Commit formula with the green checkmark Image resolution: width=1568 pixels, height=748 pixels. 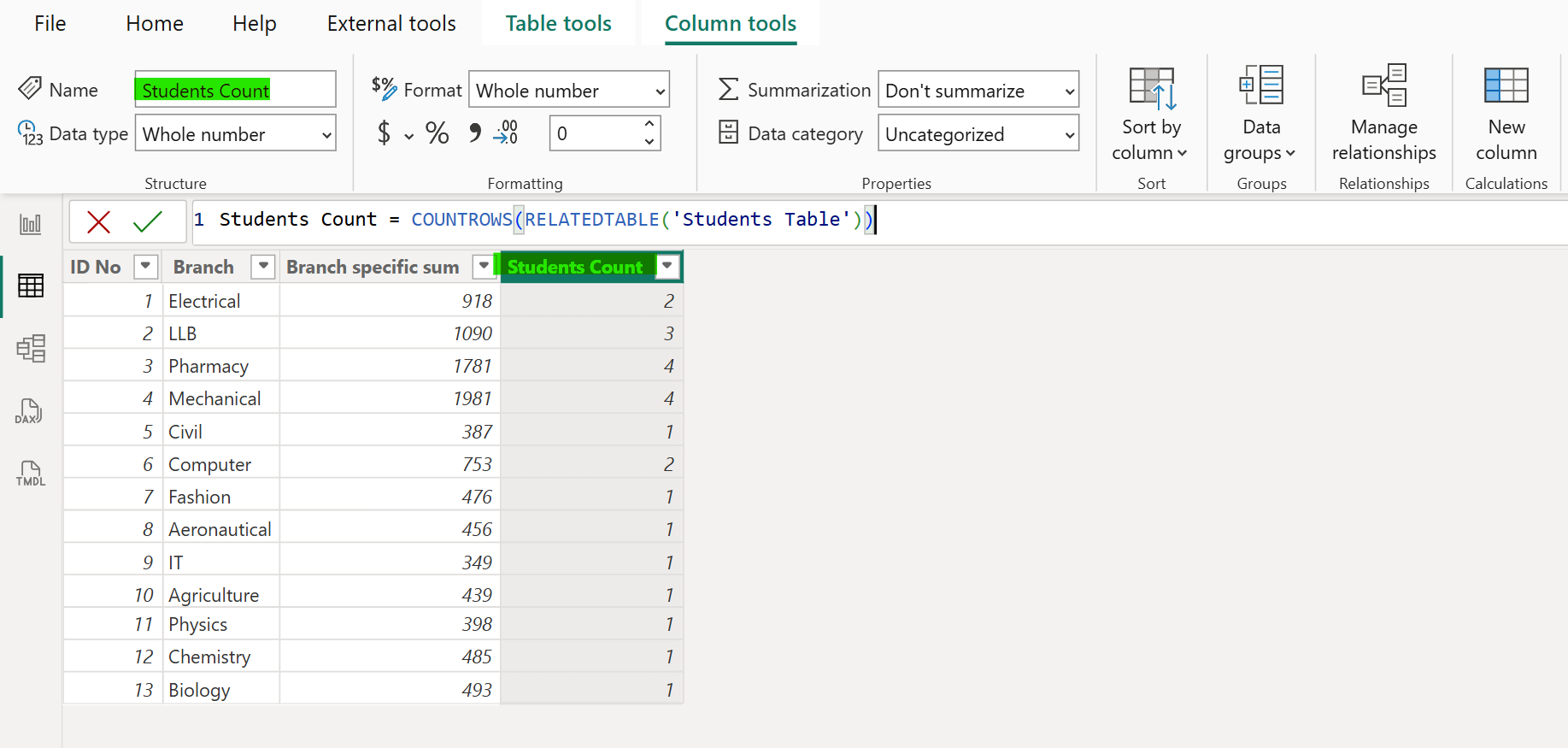click(x=148, y=222)
